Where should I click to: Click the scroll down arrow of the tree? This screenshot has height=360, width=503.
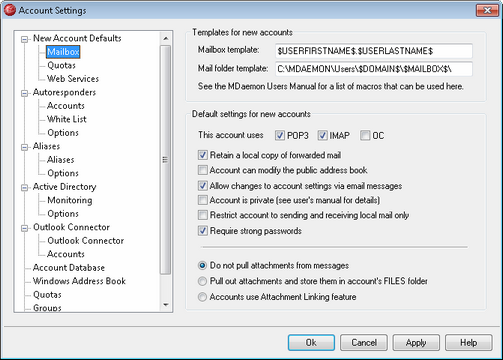(166, 305)
